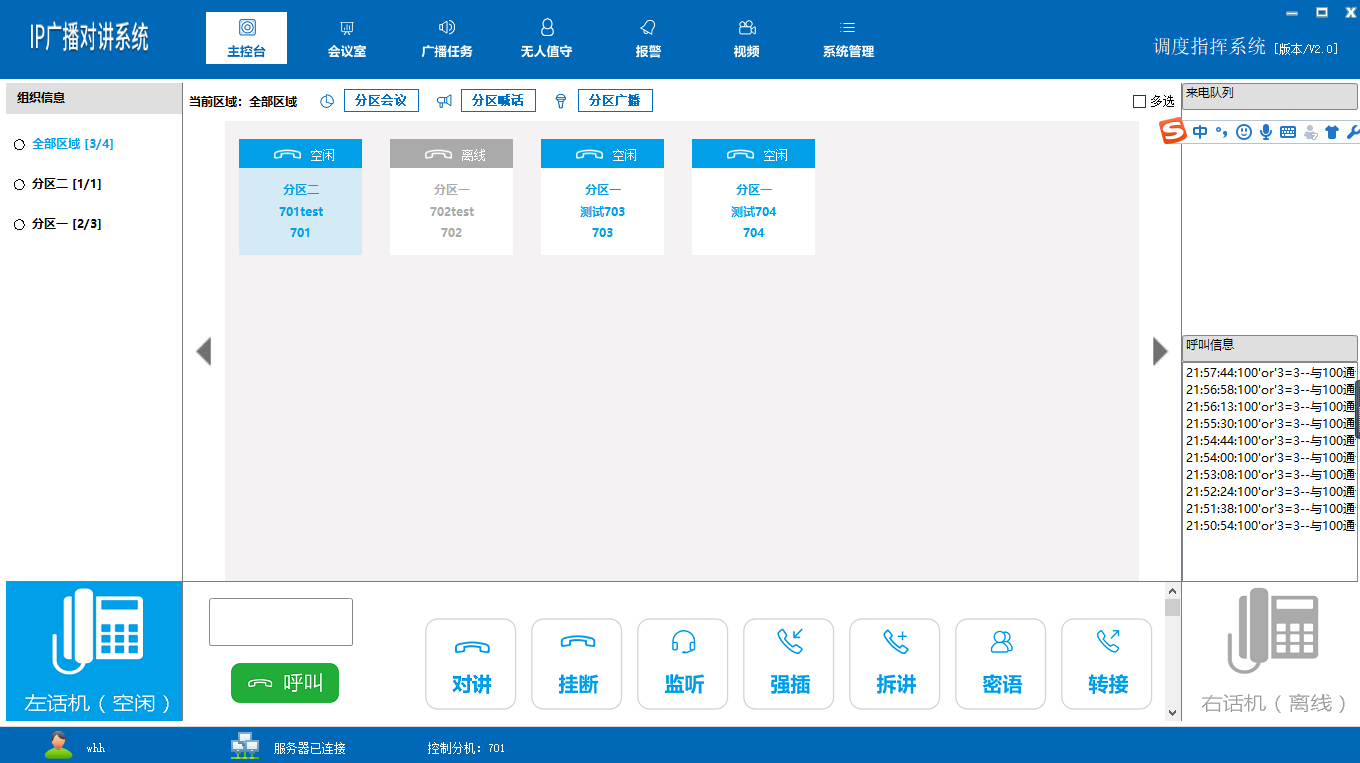Click the 拆讲 split call icon
This screenshot has width=1360, height=763.
(895, 642)
